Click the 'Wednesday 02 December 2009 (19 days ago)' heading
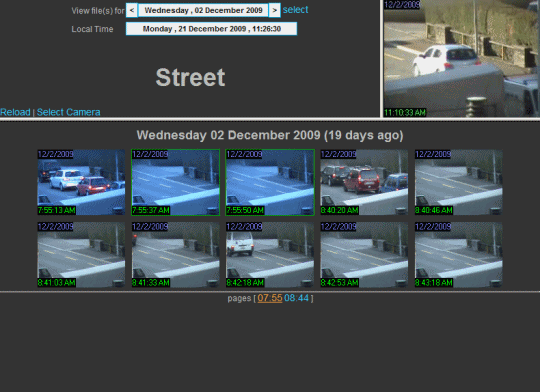The image size is (540, 392). click(x=270, y=135)
